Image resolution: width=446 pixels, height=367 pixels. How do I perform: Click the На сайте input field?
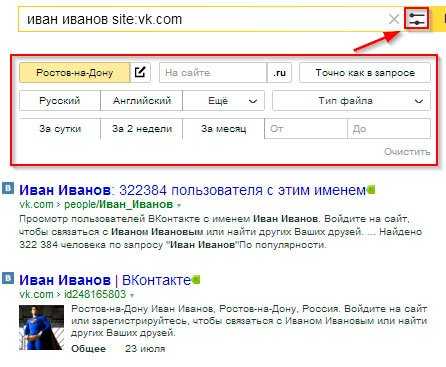point(213,72)
